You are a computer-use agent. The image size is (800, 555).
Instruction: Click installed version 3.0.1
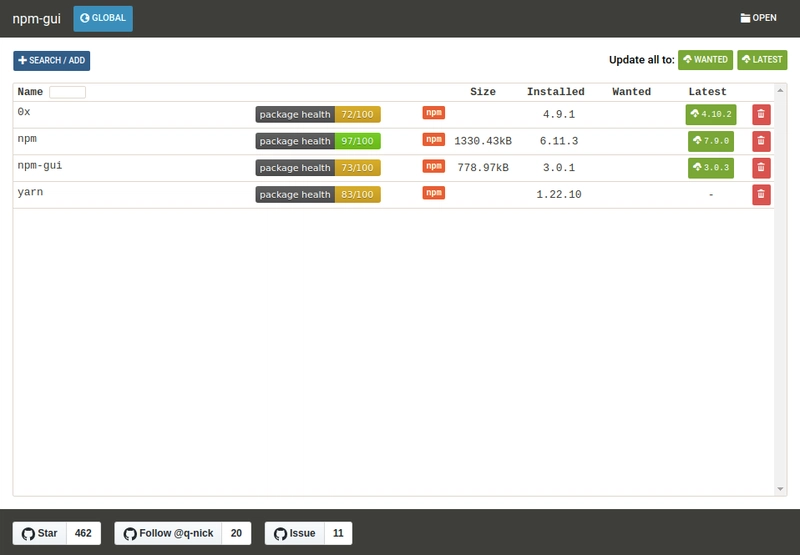559,167
